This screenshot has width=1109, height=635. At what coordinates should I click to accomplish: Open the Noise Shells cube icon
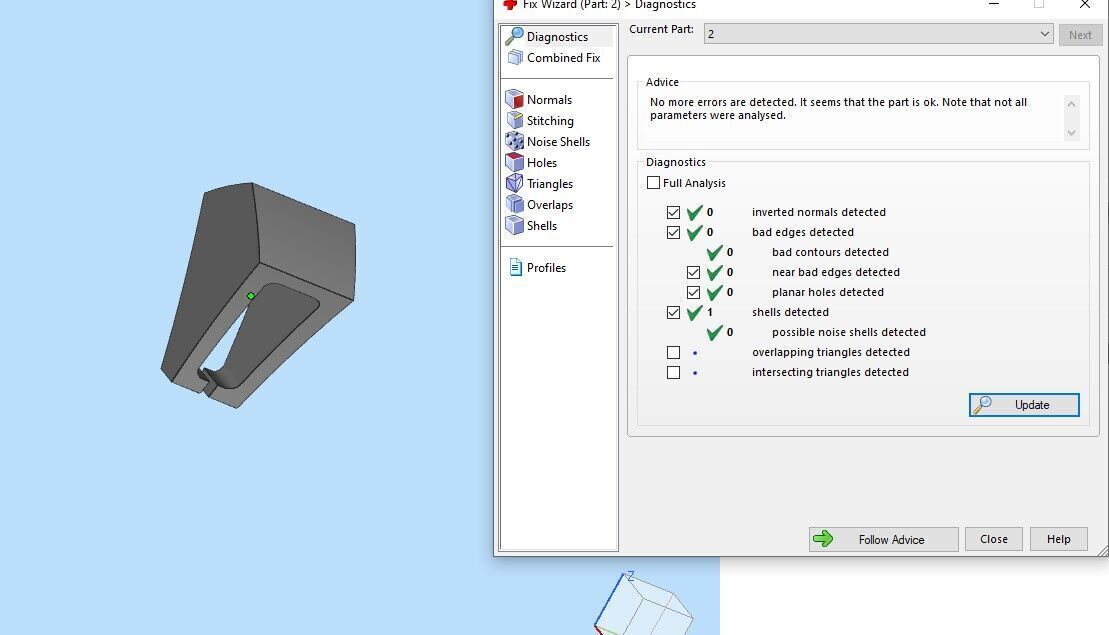514,141
